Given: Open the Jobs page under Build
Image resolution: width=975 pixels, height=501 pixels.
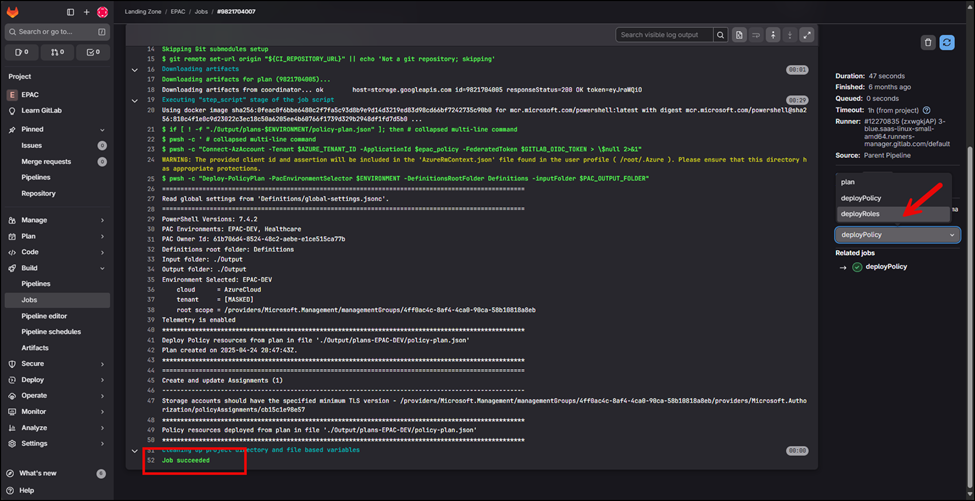Looking at the screenshot, I should point(57,300).
